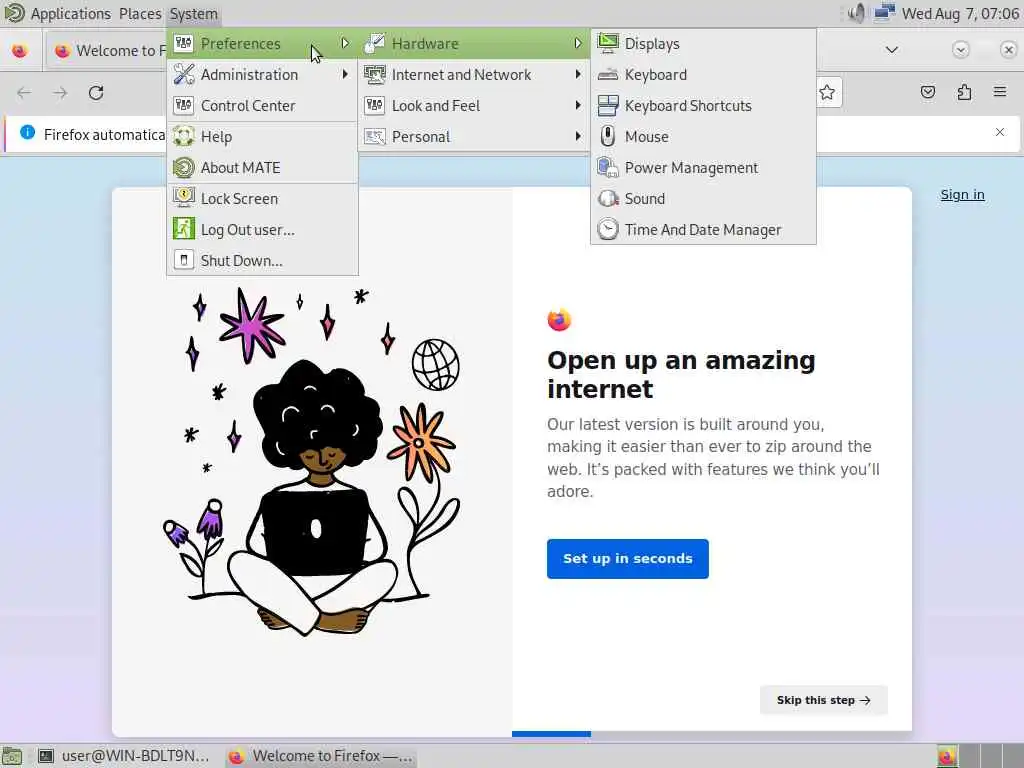This screenshot has height=768, width=1024.
Task: Follow the Sign in link
Action: pyautogui.click(x=962, y=195)
